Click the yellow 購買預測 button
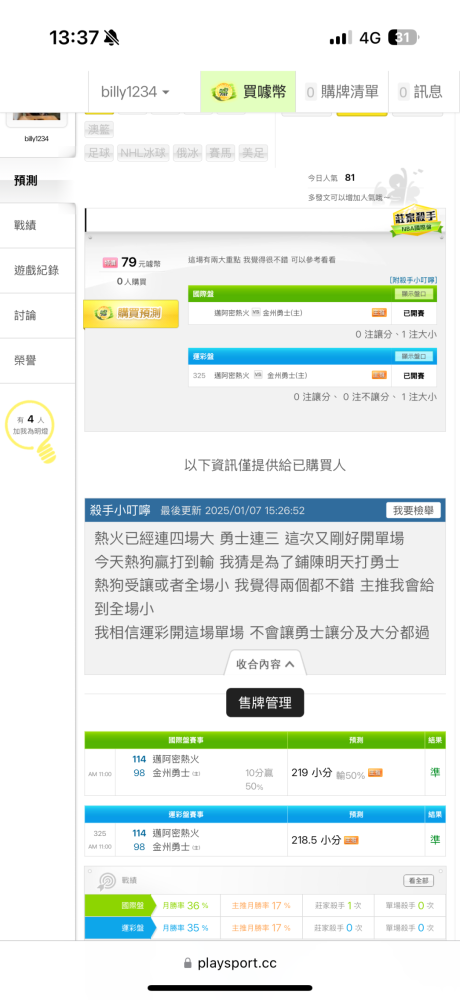The image size is (460, 1000). 131,314
